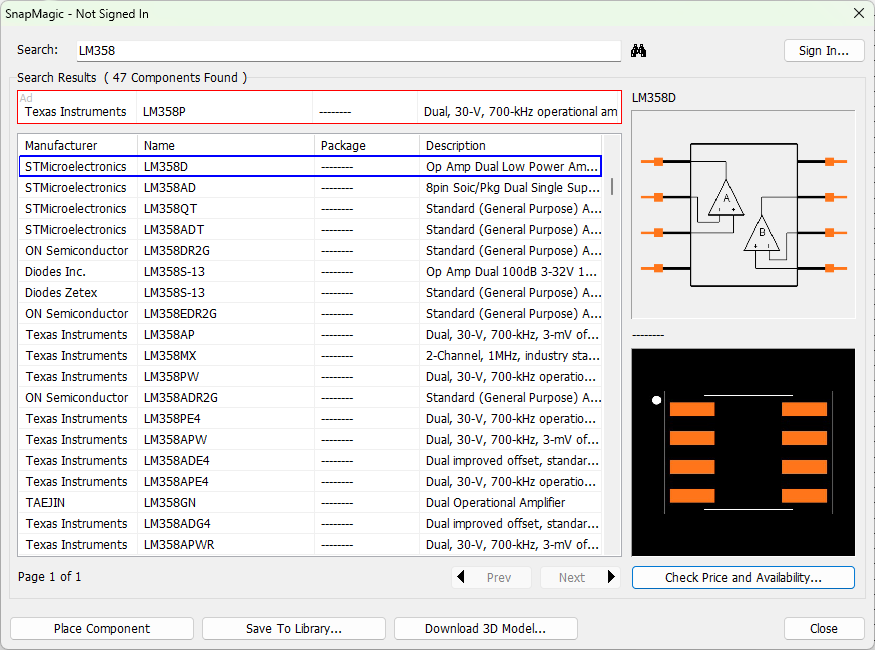Click the Save To Library button
875x650 pixels.
point(294,629)
